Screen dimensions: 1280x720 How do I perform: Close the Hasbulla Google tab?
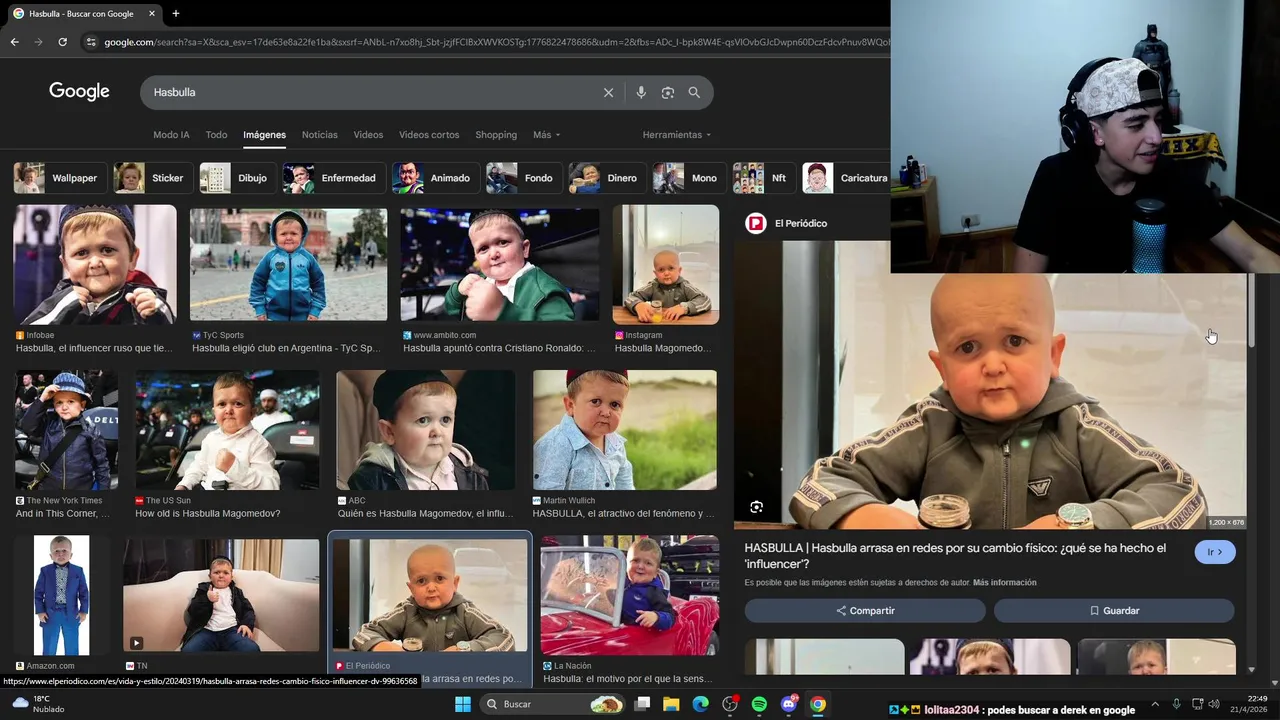coord(152,14)
